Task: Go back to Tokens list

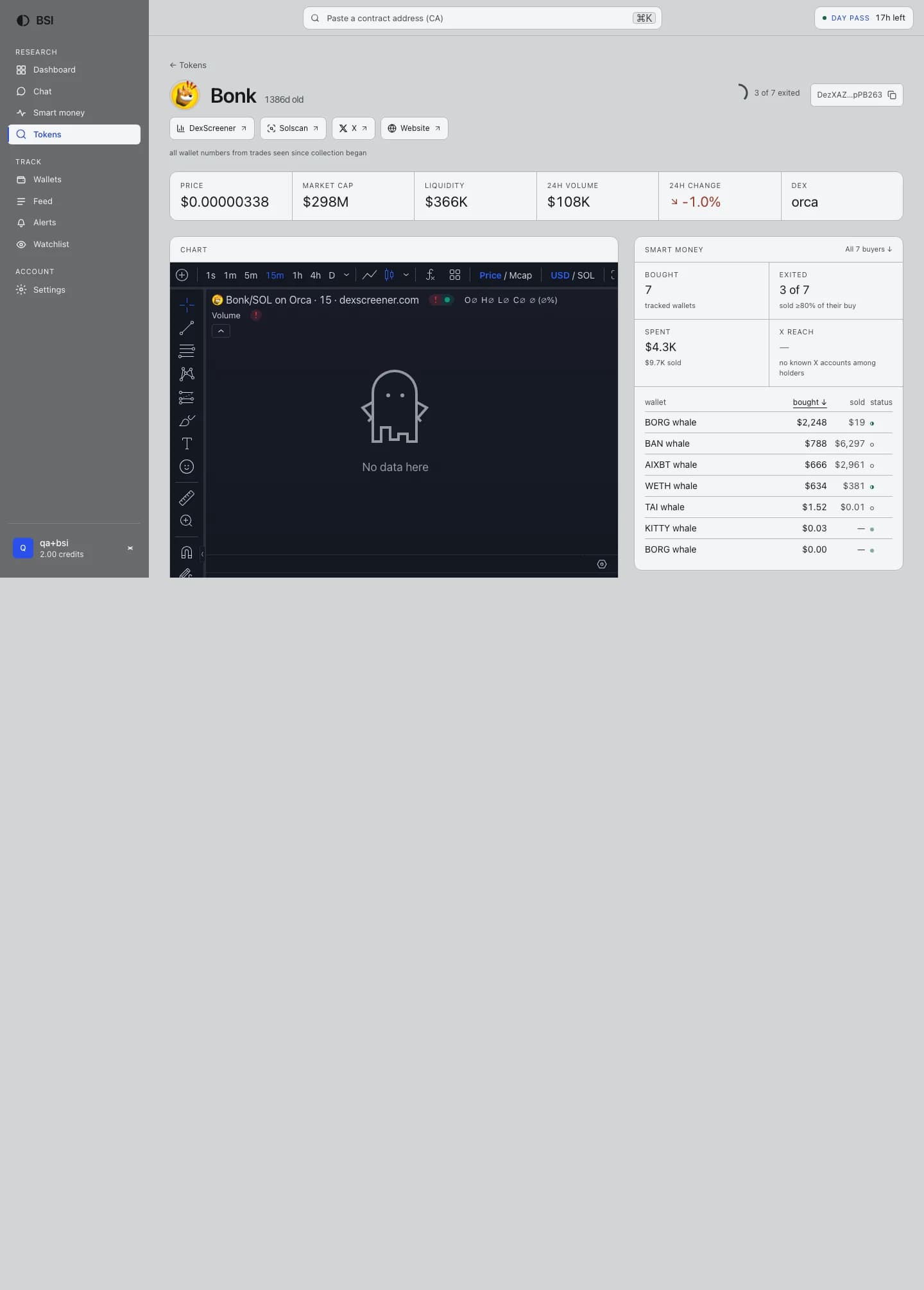Action: (x=188, y=65)
